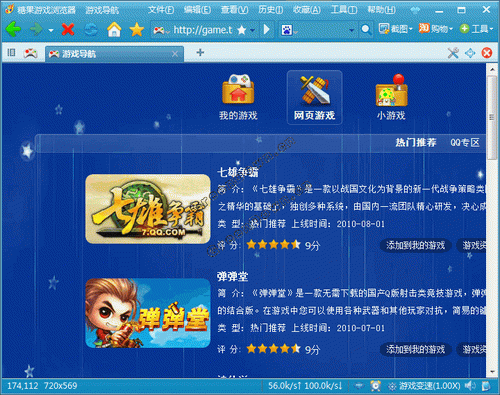Click the 七雄争霸 game thumbnail

148,209
